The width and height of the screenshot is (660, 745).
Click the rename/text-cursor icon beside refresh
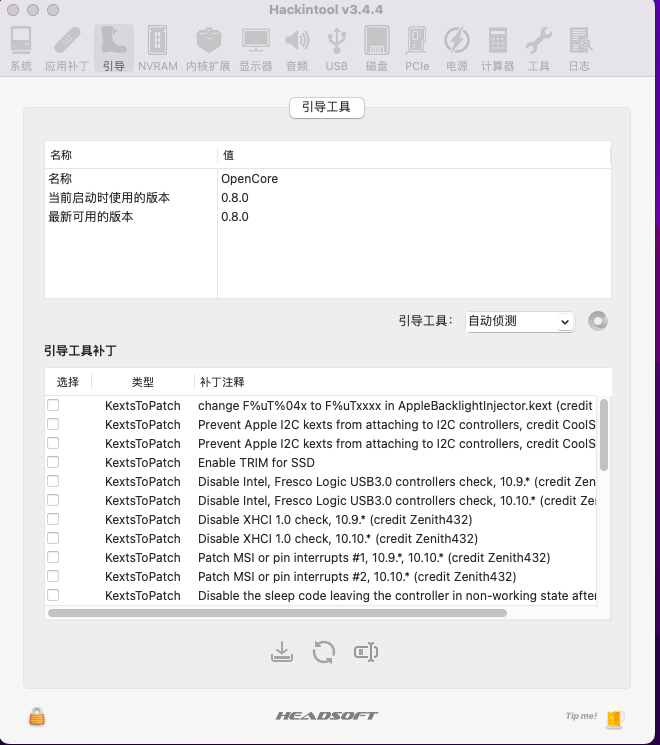366,652
